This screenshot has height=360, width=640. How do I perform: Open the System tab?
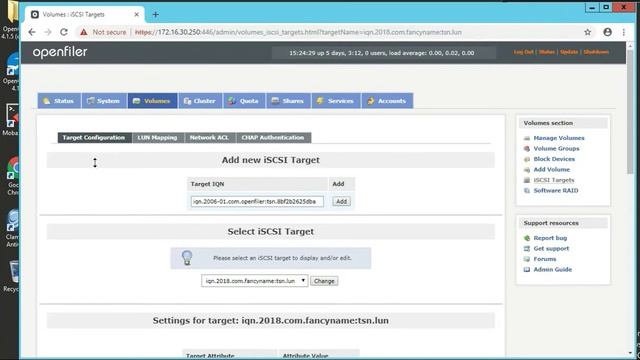click(x=104, y=101)
